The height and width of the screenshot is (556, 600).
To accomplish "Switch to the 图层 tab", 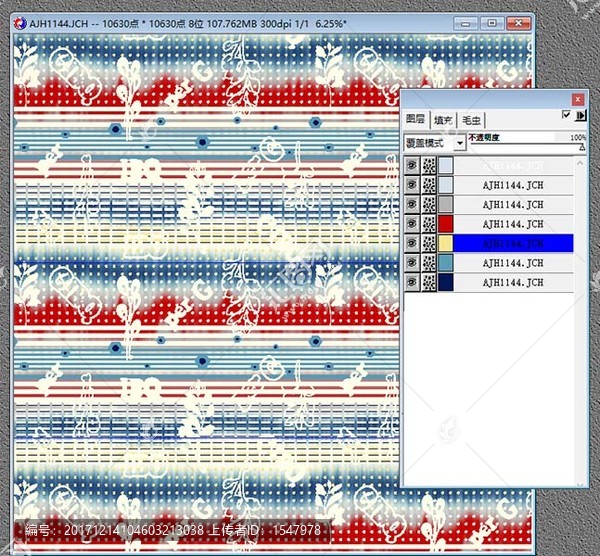I will (415, 119).
